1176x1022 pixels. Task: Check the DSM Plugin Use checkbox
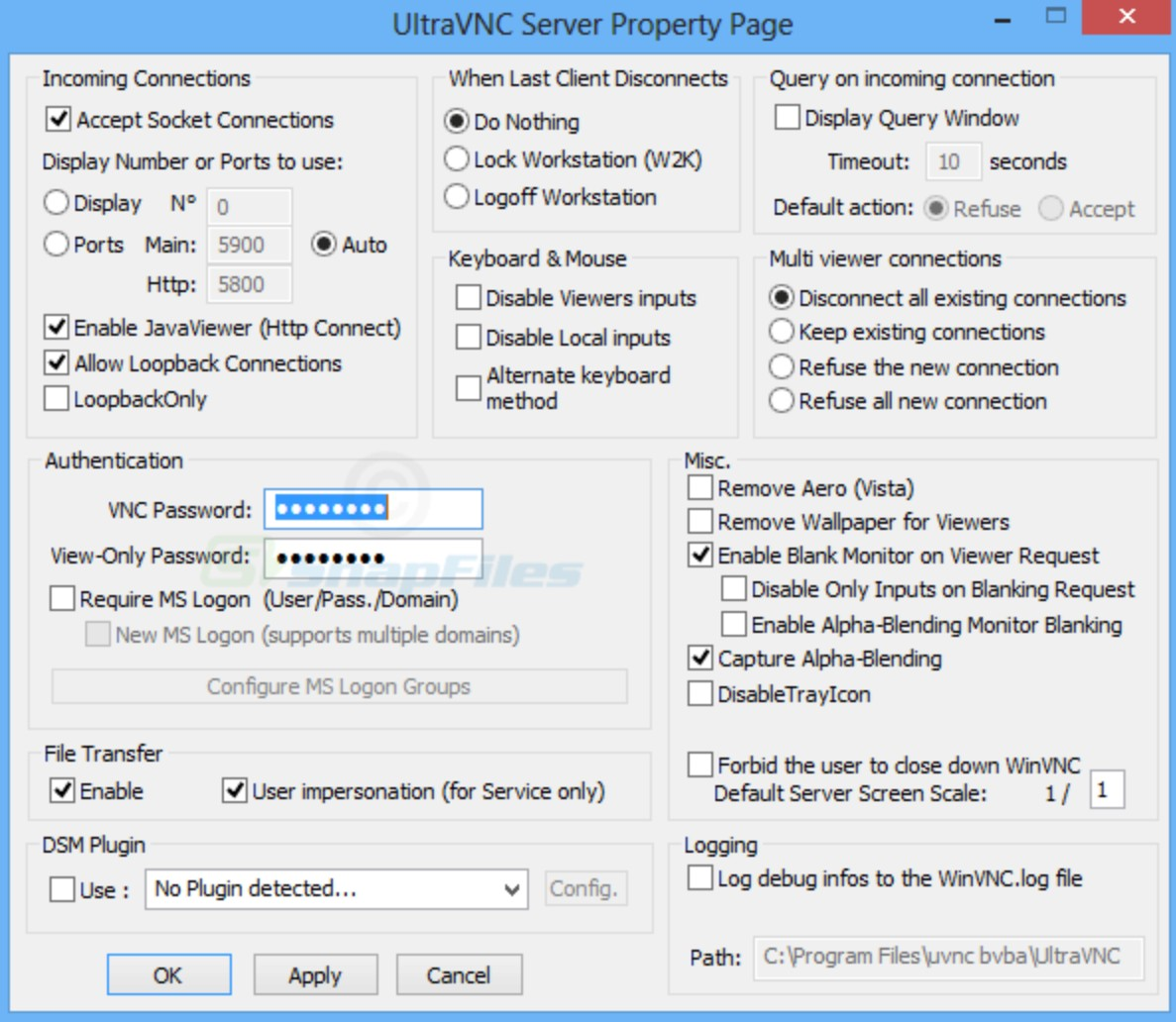62,890
